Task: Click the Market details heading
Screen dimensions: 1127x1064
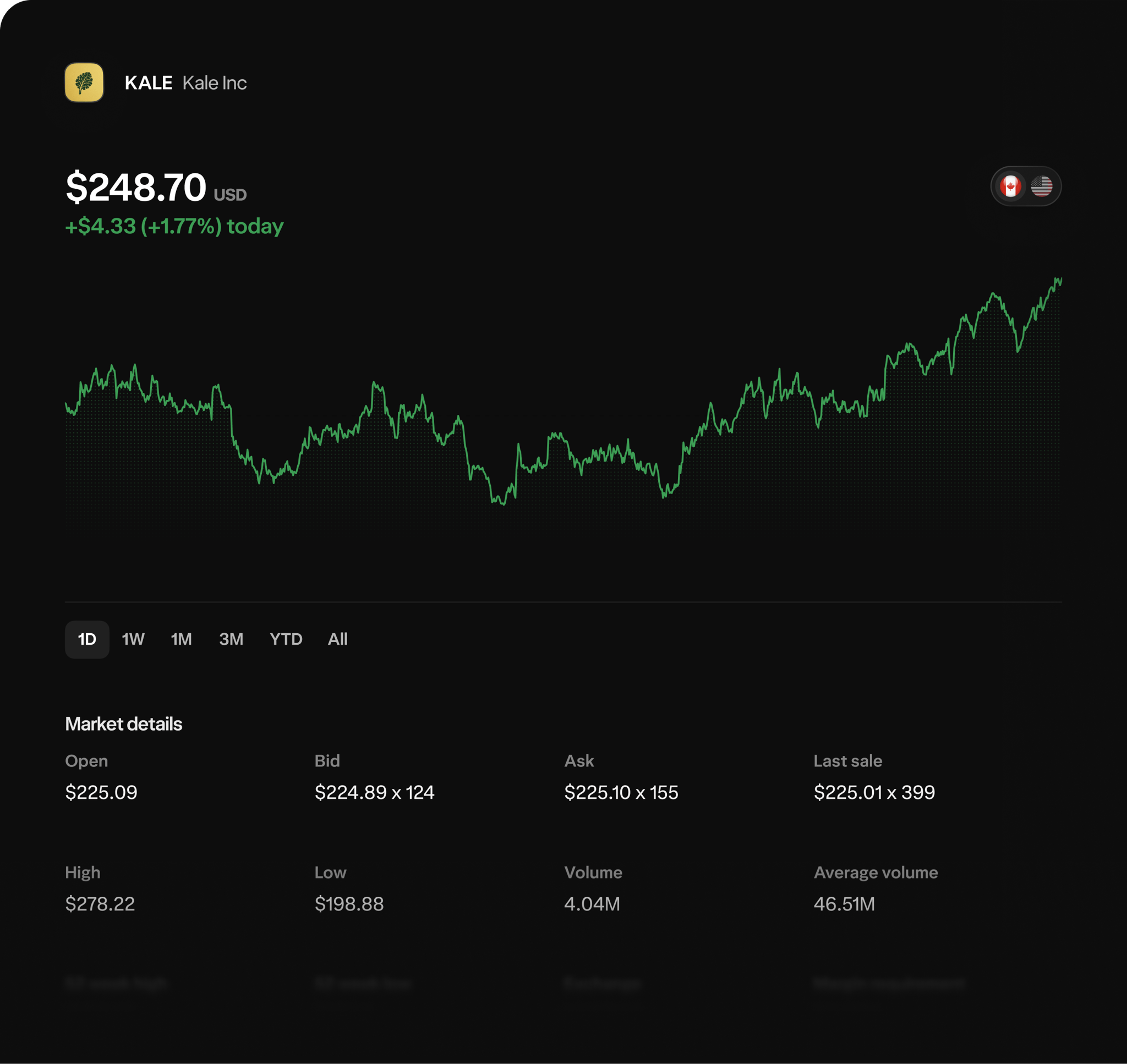Action: pyautogui.click(x=124, y=723)
